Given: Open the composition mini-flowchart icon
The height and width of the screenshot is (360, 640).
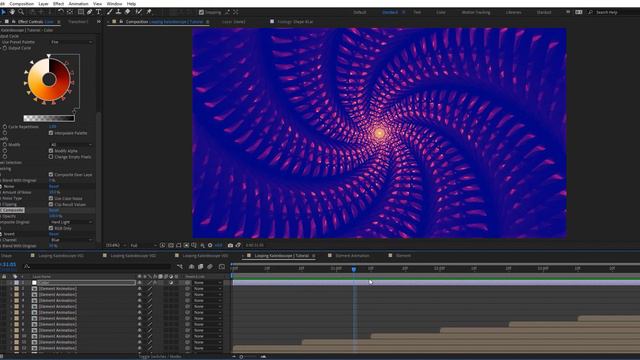Looking at the screenshot, I should click(180, 267).
